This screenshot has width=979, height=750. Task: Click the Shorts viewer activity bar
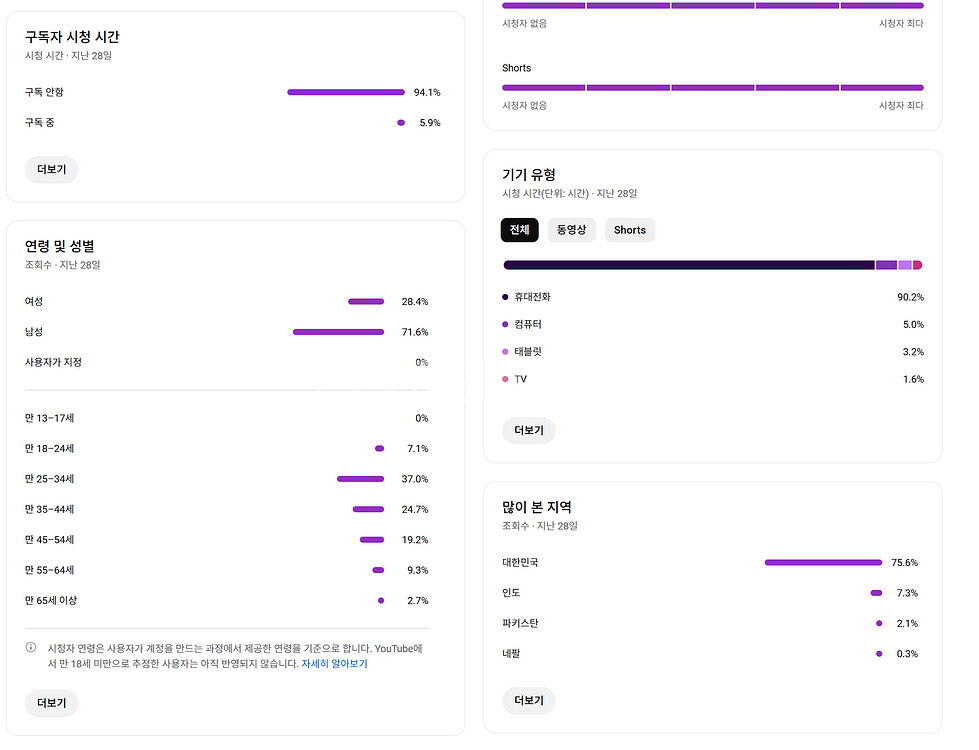tap(712, 87)
